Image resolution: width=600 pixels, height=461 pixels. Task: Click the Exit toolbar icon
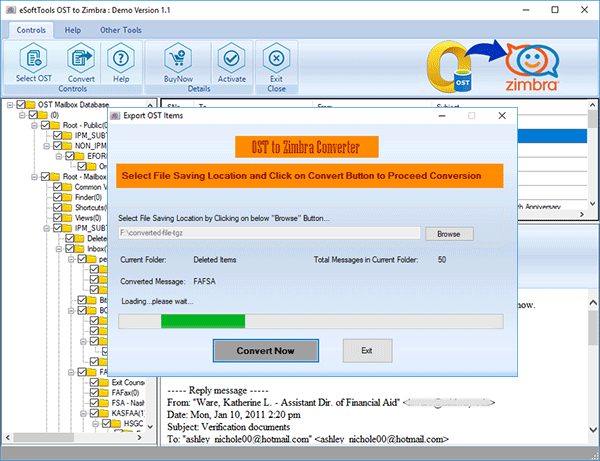(x=276, y=59)
